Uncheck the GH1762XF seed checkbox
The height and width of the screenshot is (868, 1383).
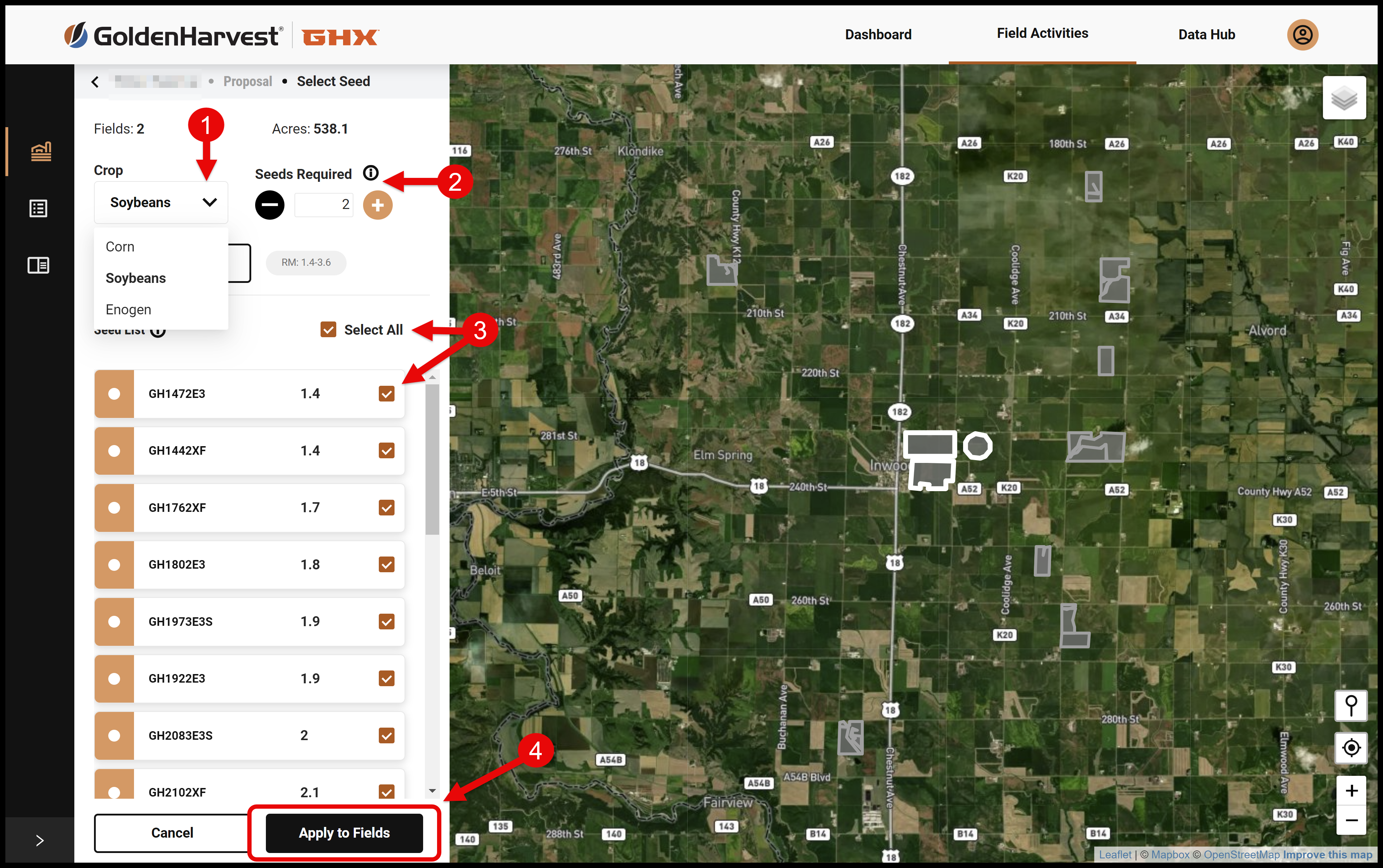[x=387, y=508]
